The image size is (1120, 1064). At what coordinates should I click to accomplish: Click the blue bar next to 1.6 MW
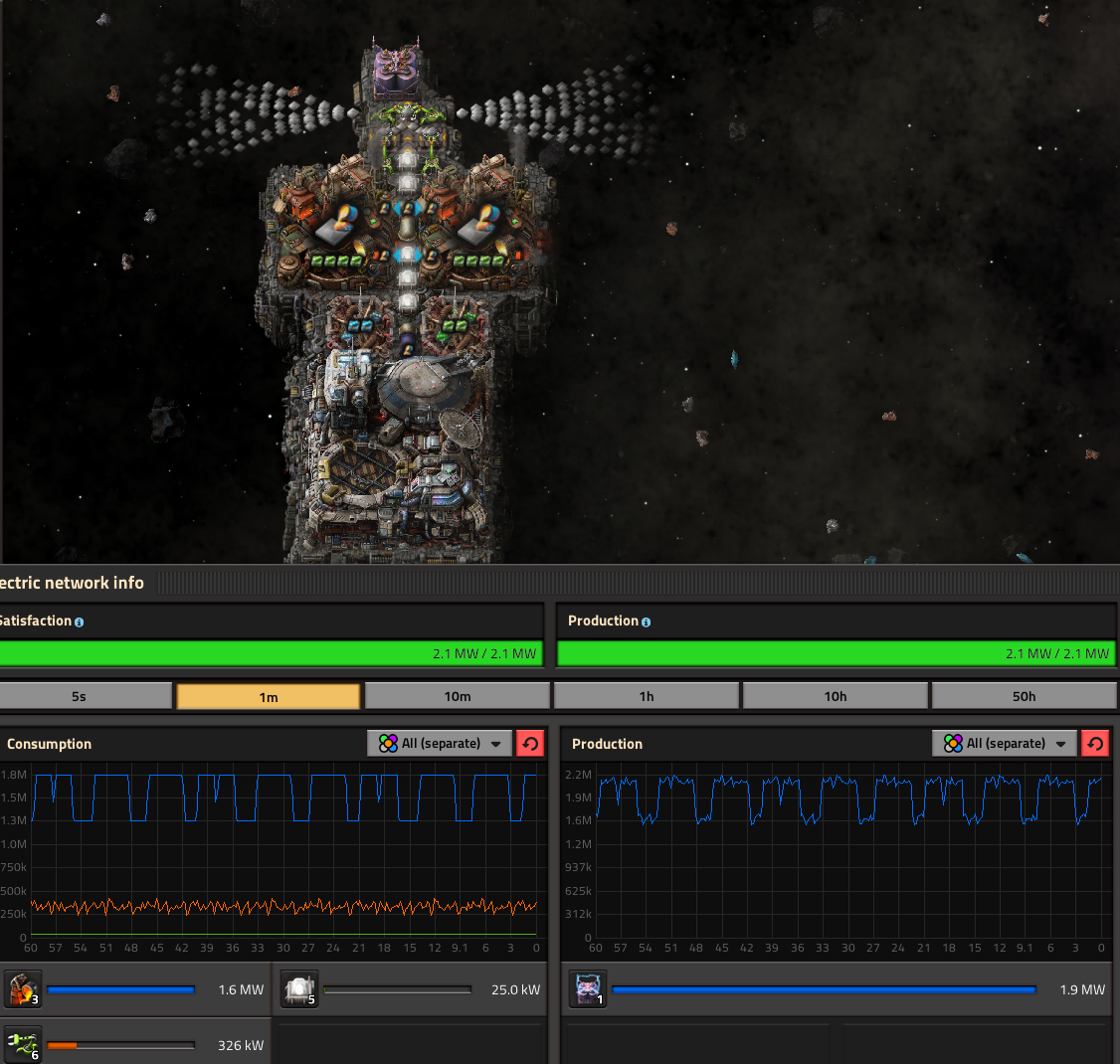[x=120, y=989]
